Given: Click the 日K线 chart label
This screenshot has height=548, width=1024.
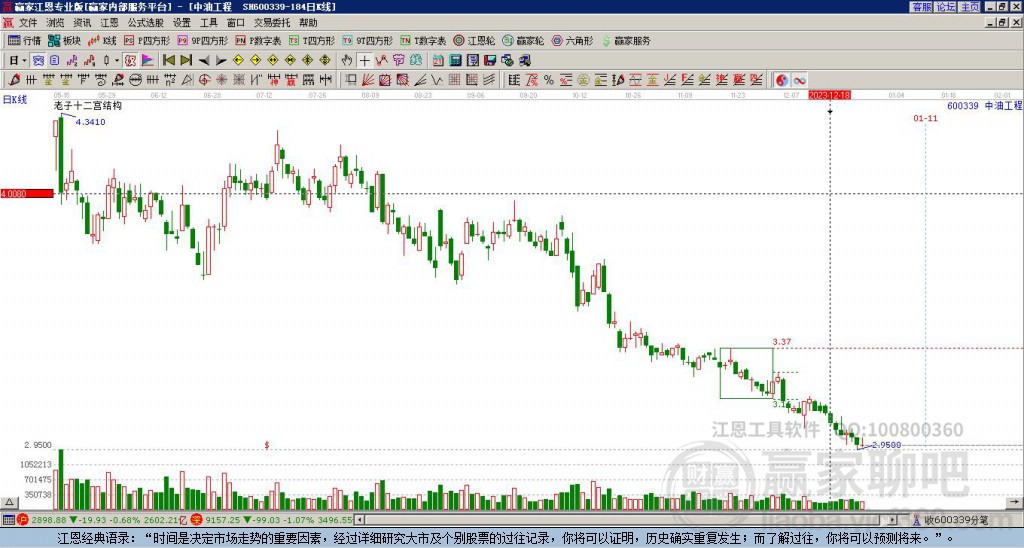Looking at the screenshot, I should [15, 100].
